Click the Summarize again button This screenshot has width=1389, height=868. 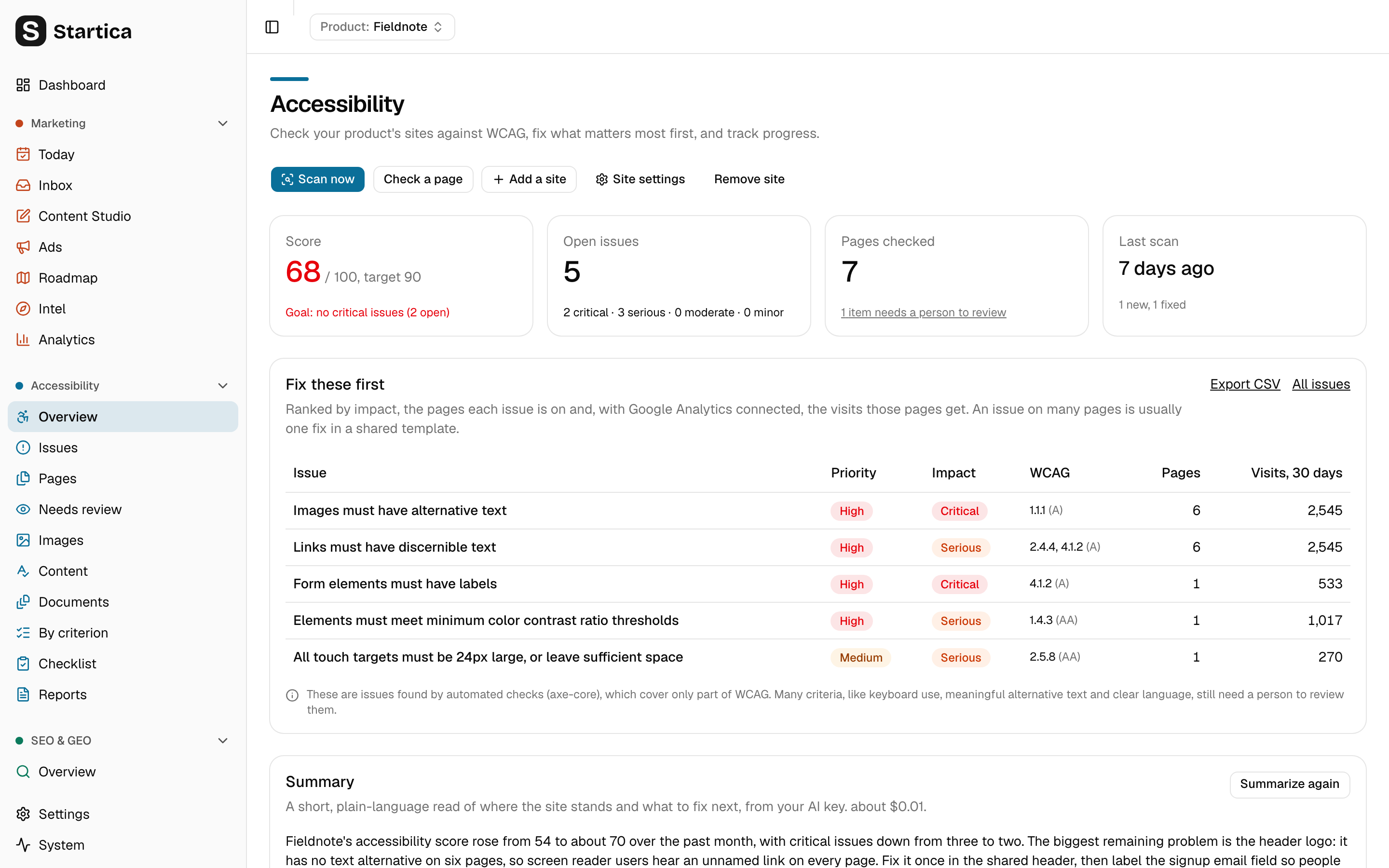[1289, 784]
